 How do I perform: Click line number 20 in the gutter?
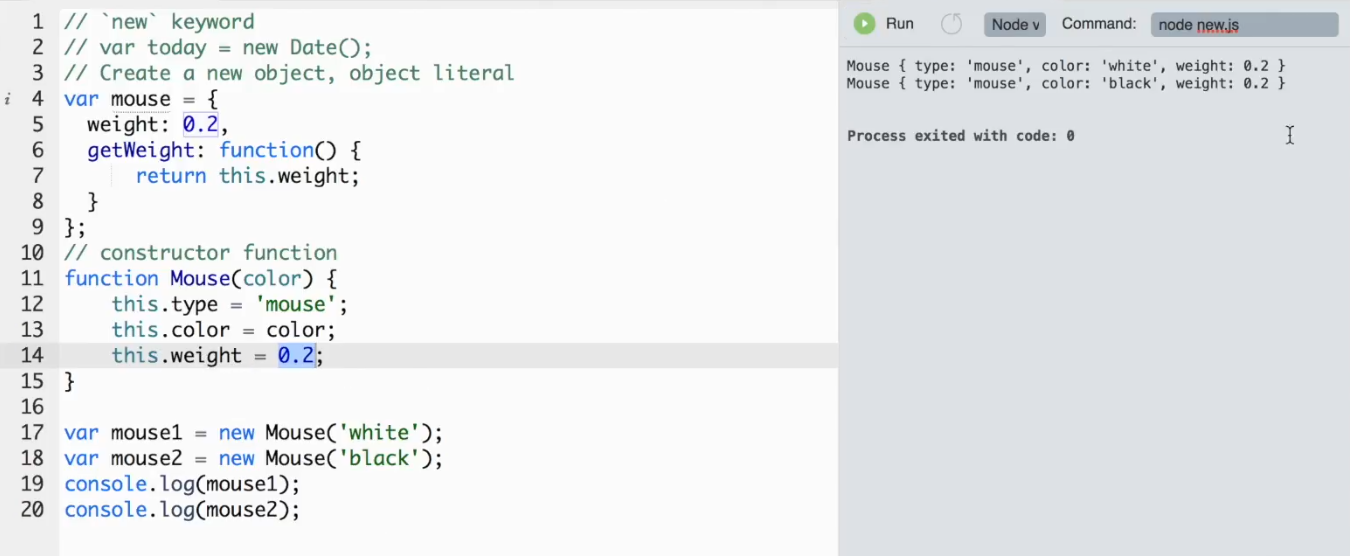(x=32, y=510)
